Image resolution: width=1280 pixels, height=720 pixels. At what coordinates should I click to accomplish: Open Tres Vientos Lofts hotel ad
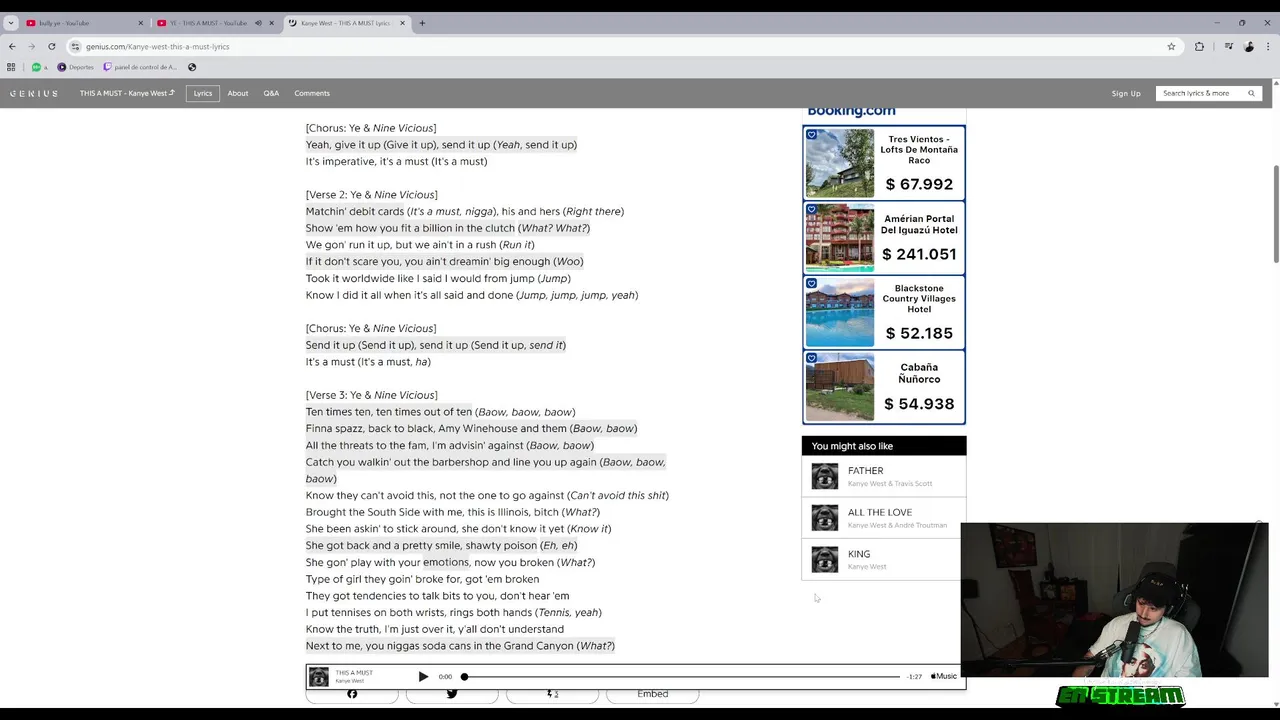pos(884,162)
